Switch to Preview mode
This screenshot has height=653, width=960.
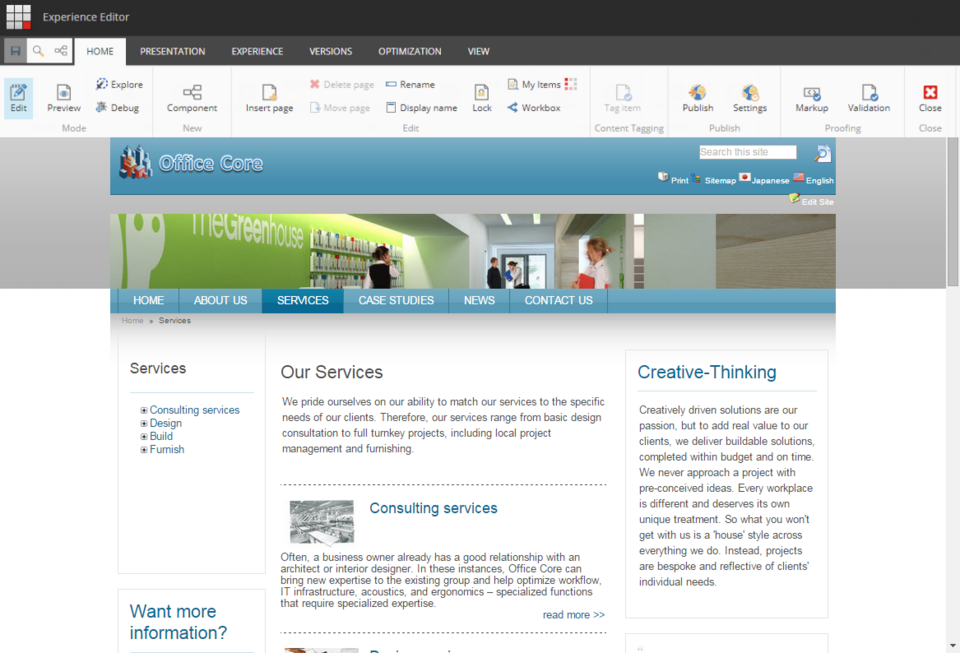tap(64, 98)
